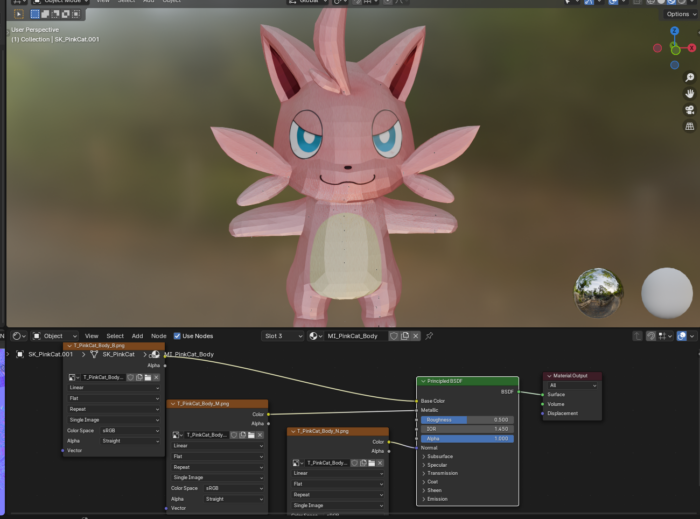Open image folder icon in T_PinkCat_Body_N.png node
The width and height of the screenshot is (700, 519).
pyautogui.click(x=371, y=463)
